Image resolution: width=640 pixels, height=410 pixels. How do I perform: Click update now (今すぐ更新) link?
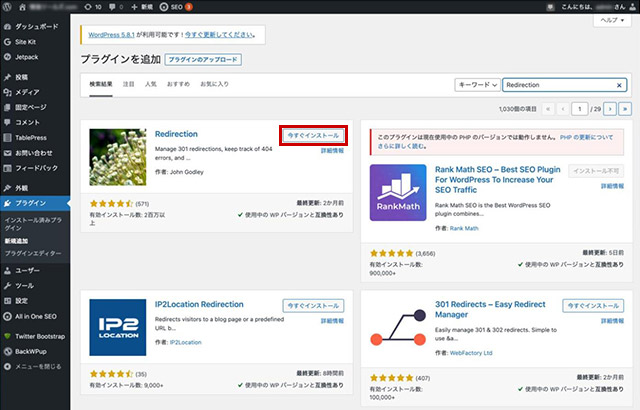click(x=219, y=35)
